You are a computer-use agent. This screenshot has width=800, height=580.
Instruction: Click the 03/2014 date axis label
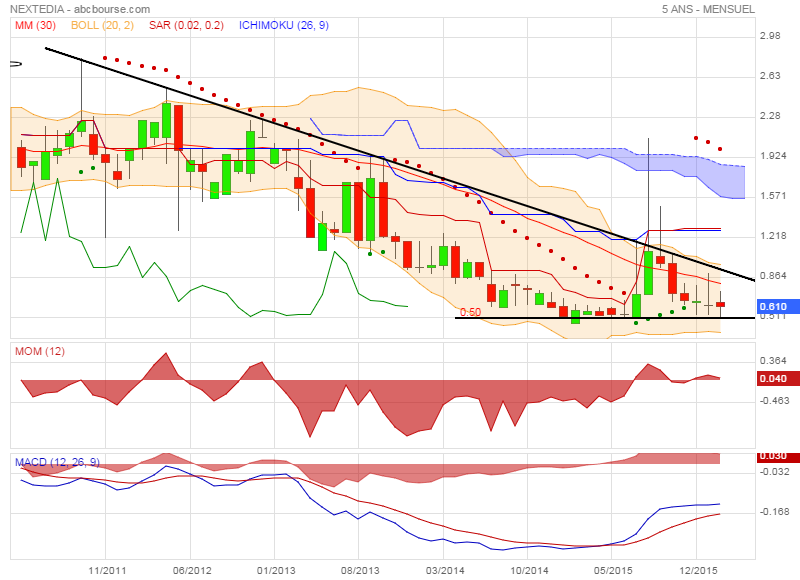click(x=445, y=570)
